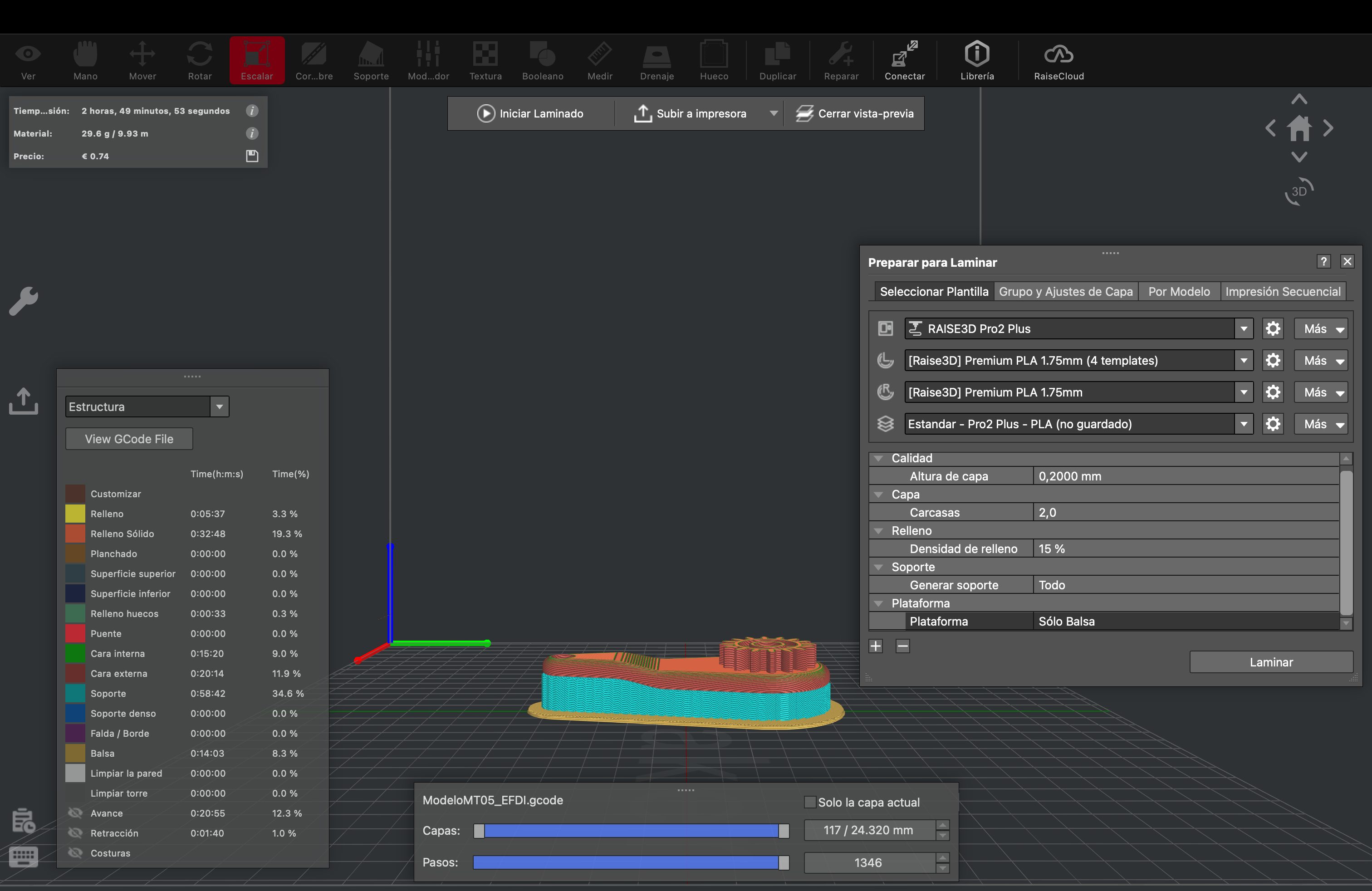This screenshot has width=1372, height=891.
Task: Open the Estructura dropdown
Action: coord(147,406)
